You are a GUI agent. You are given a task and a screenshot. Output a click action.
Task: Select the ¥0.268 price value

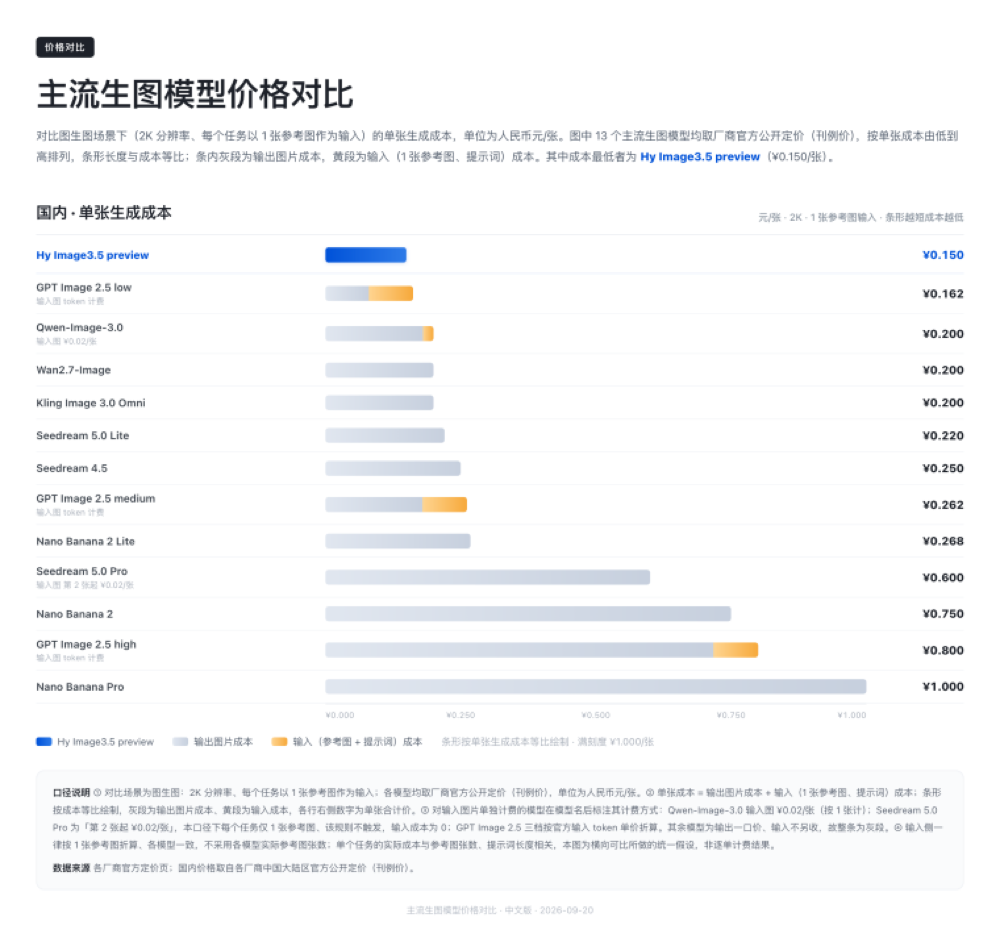(943, 541)
